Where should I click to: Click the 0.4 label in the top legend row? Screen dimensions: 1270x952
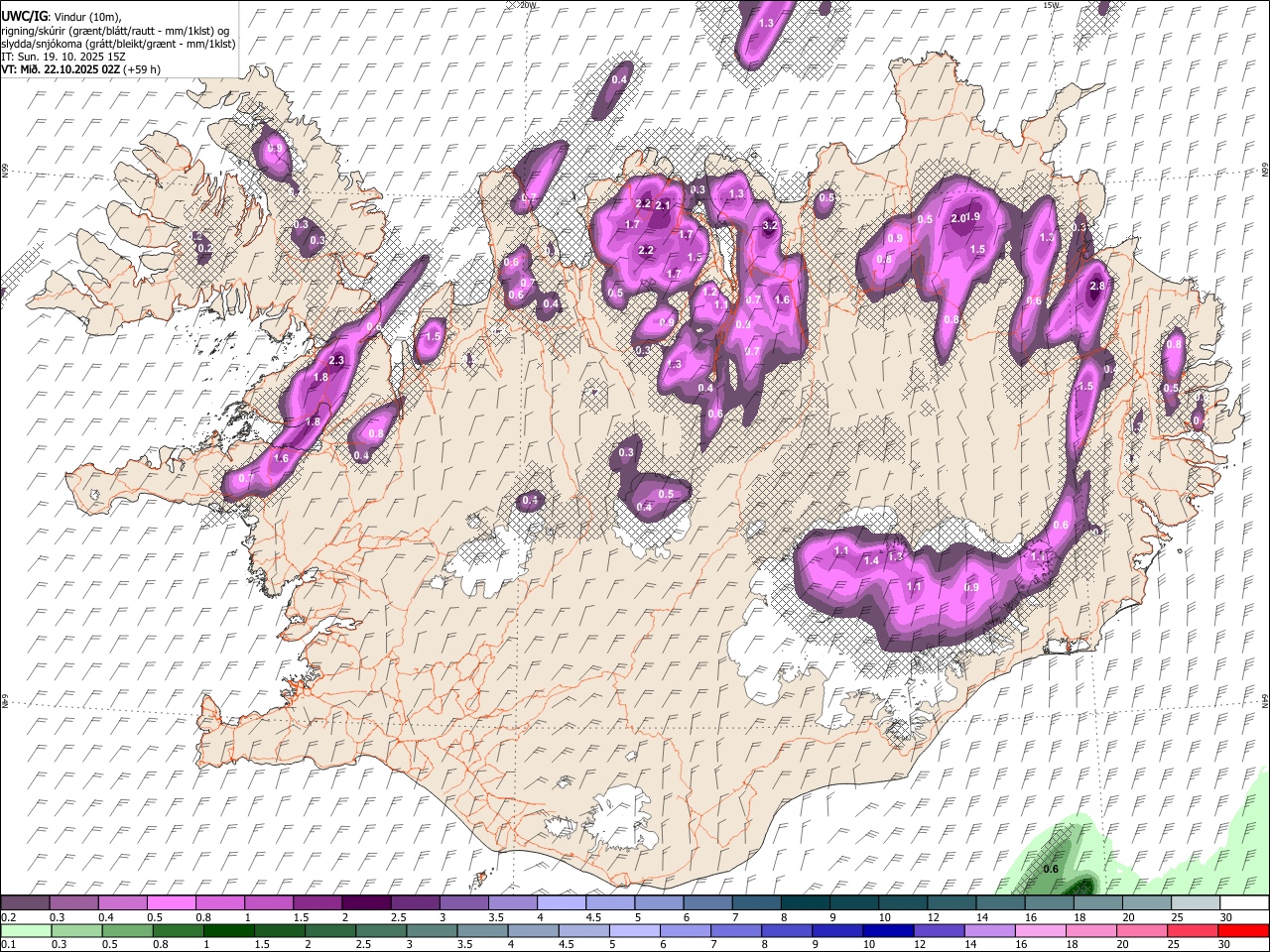106,917
